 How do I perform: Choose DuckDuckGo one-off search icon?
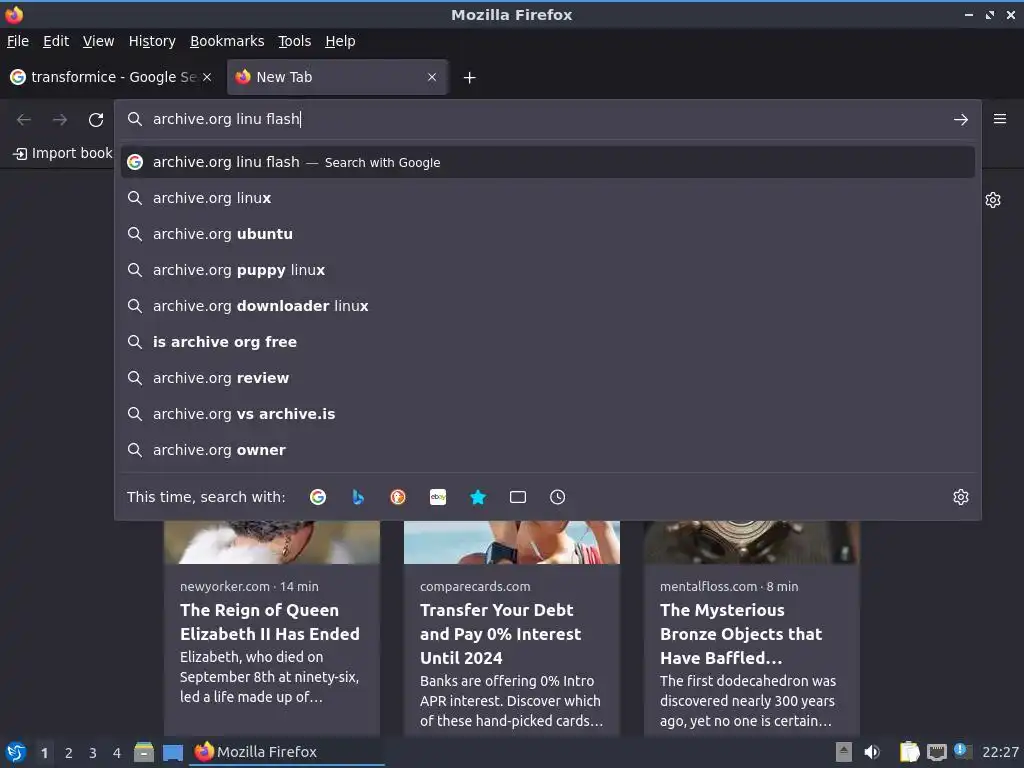398,497
